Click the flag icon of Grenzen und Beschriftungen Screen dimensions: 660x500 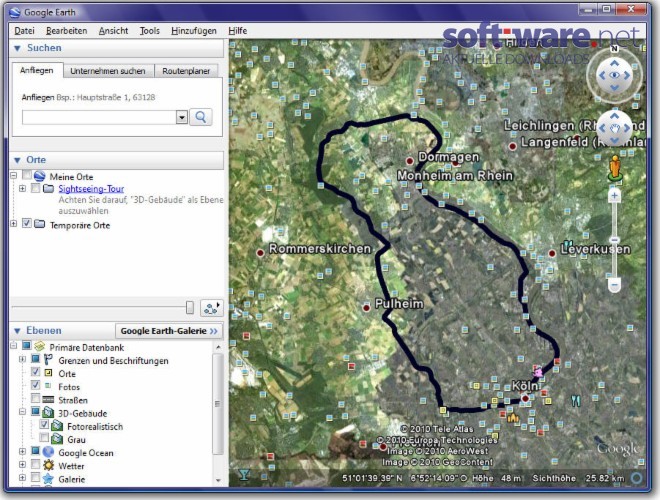[48, 359]
